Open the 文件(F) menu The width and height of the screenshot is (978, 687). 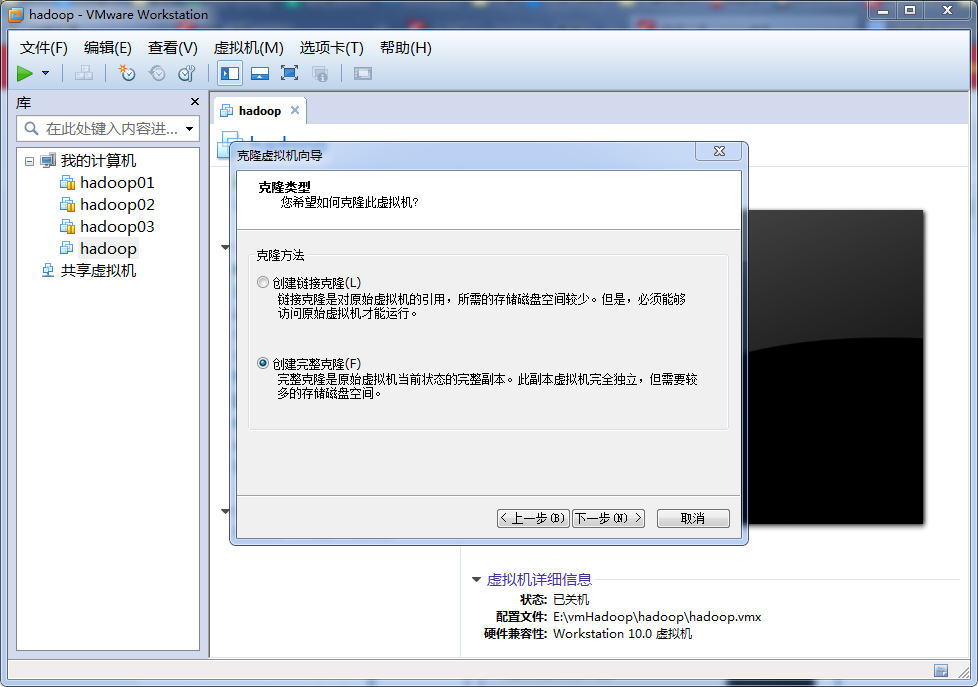[43, 48]
